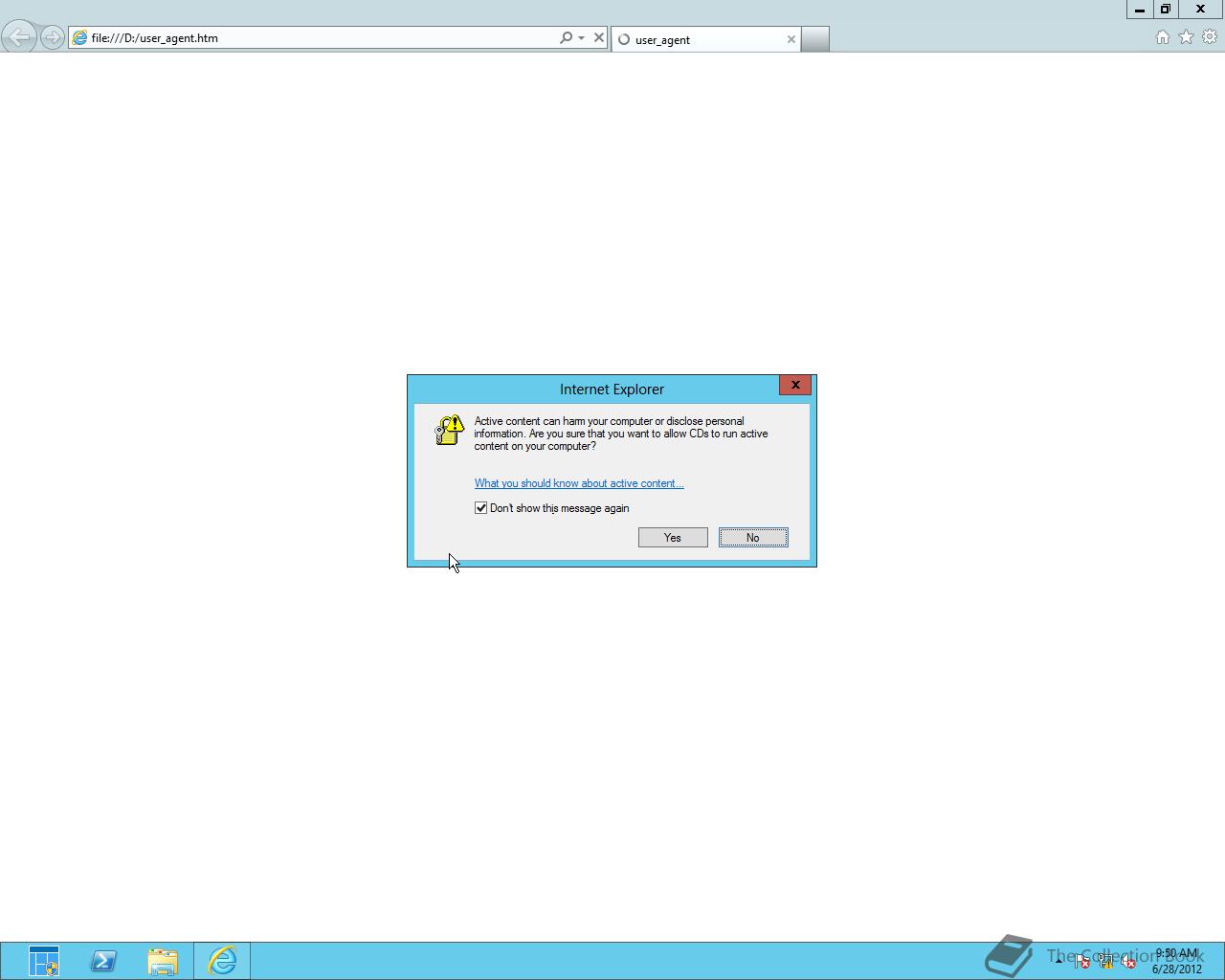Click the Internet Explorer page icon in address bar
The height and width of the screenshot is (980, 1225).
pos(79,38)
